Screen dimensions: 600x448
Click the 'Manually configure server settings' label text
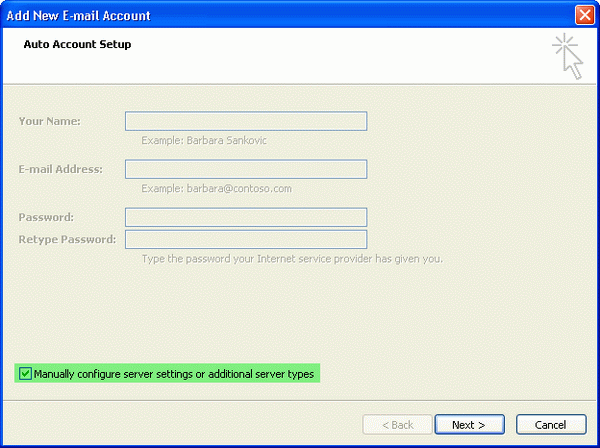coord(174,374)
